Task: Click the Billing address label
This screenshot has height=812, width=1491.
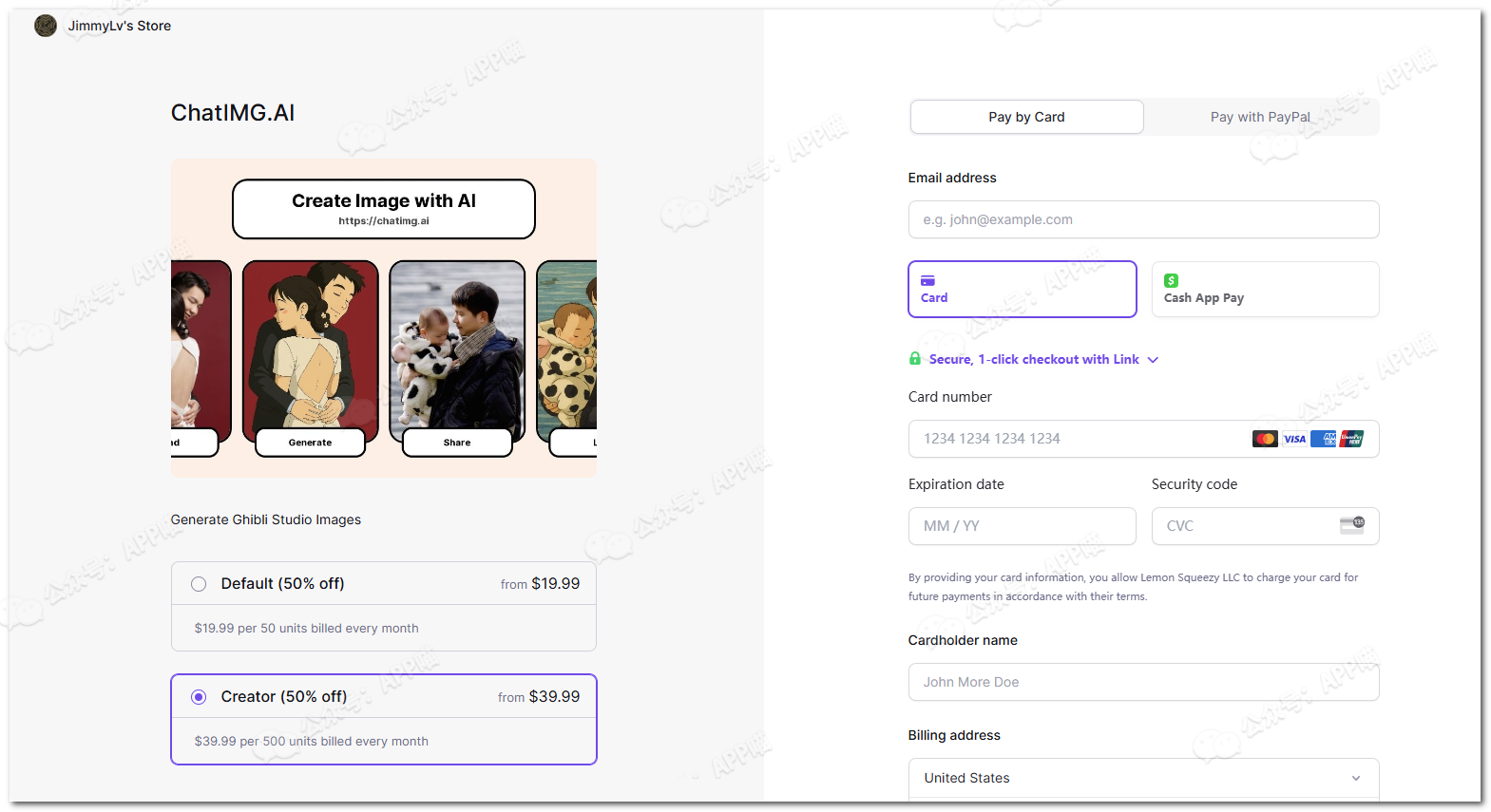Action: (954, 735)
